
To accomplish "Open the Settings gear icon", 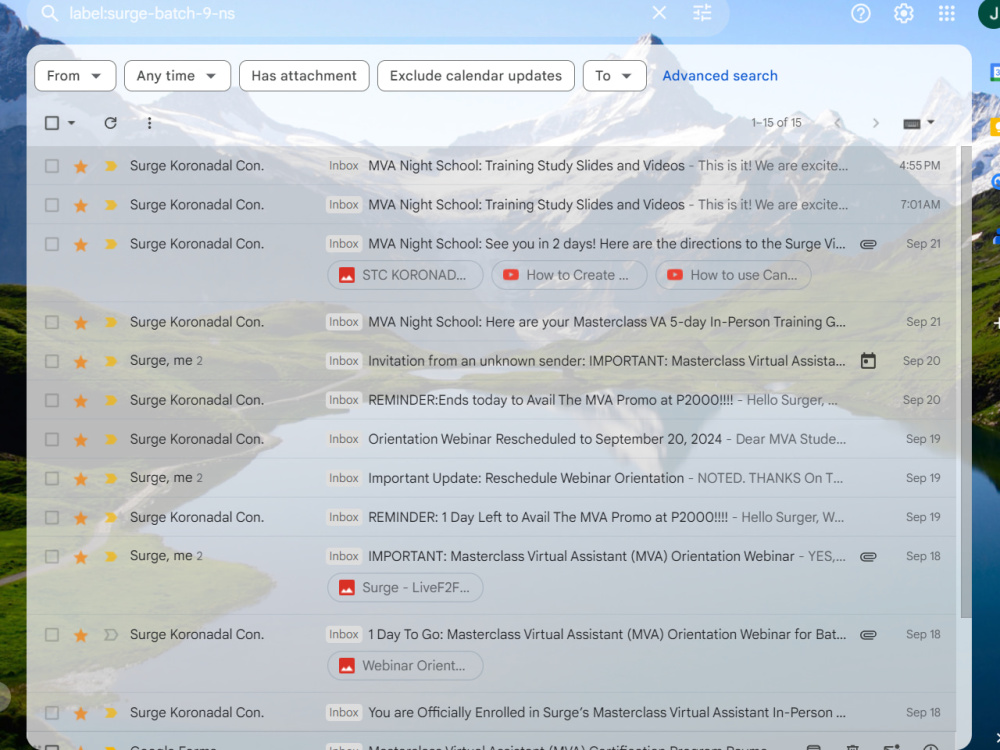I will 904,13.
